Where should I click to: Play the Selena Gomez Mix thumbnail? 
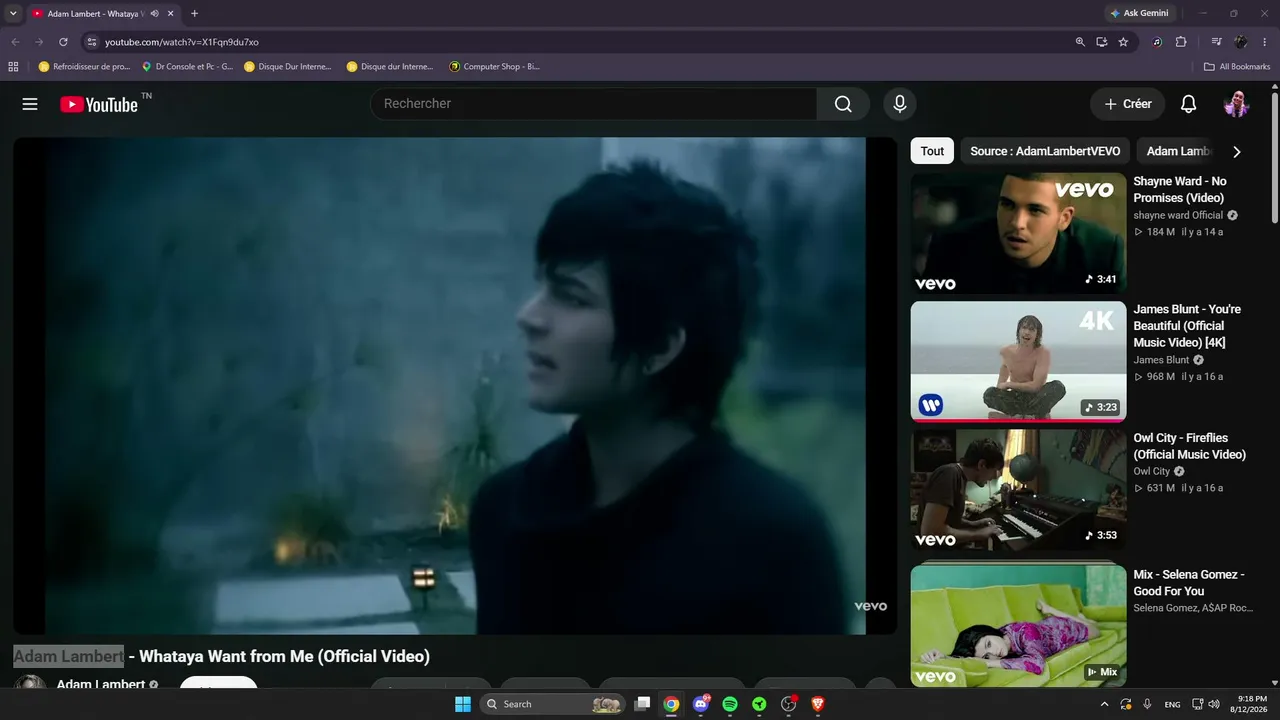point(1018,626)
